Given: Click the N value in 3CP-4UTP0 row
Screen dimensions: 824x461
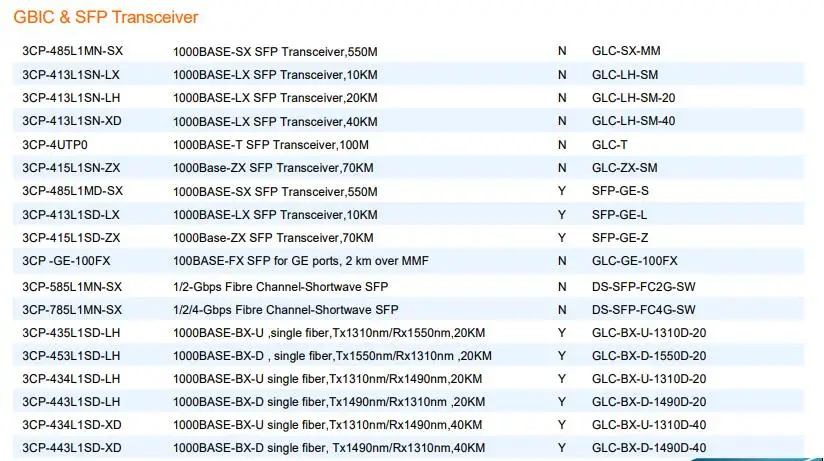Looking at the screenshot, I should [x=562, y=145].
